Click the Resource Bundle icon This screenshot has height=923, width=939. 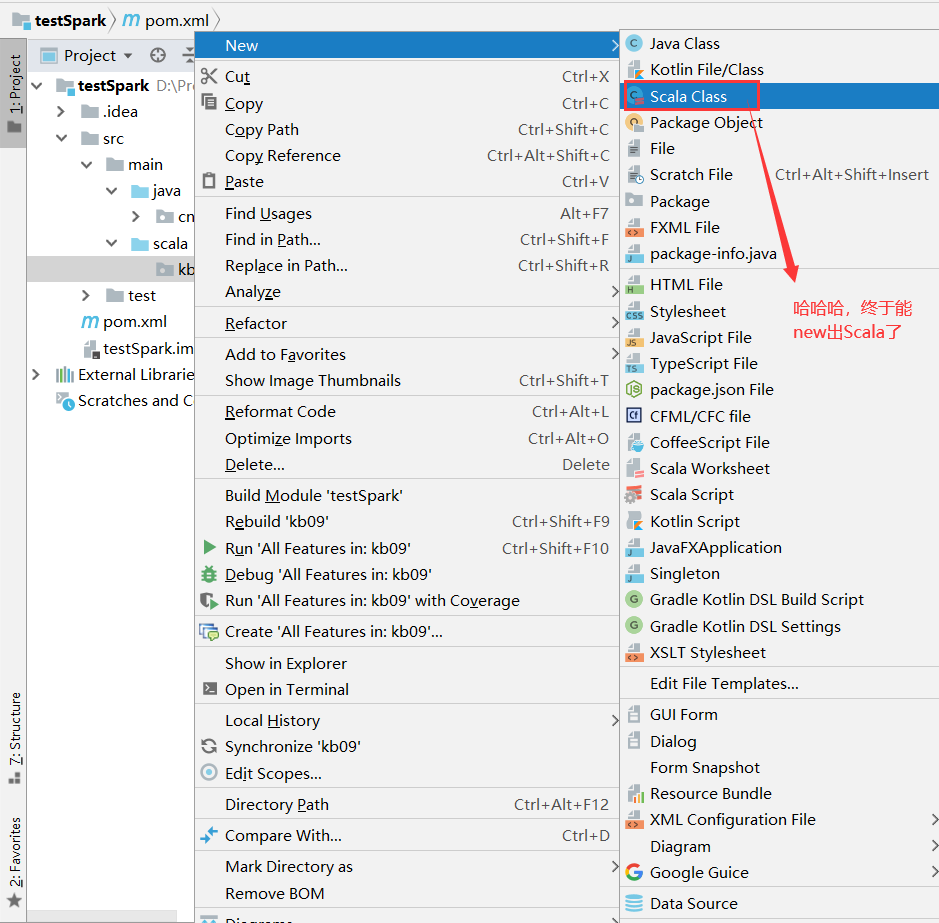pos(635,794)
